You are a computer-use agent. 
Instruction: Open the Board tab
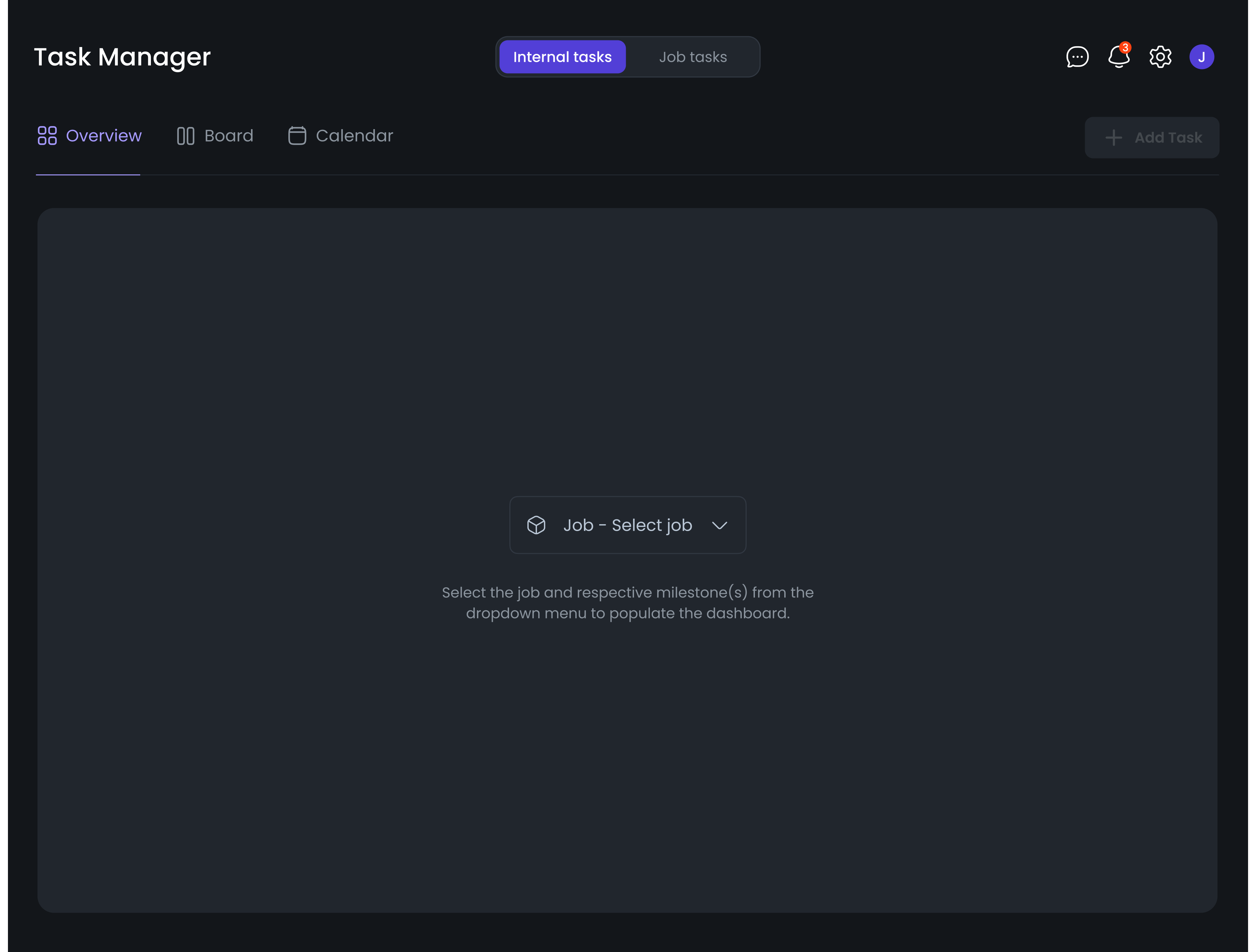[x=215, y=136]
